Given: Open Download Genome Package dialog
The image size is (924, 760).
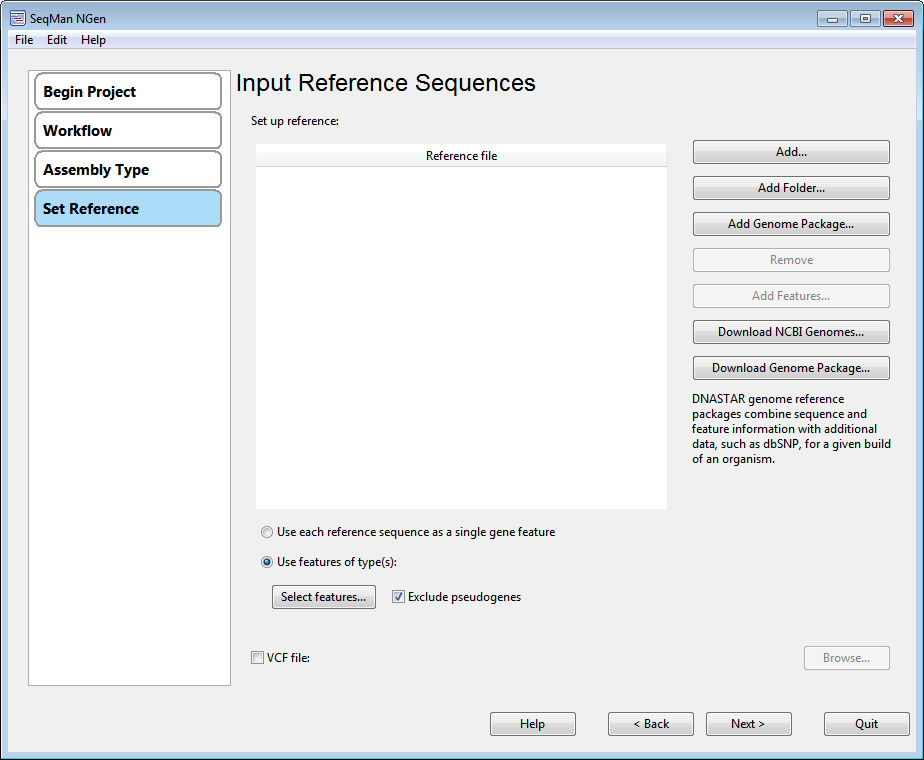Looking at the screenshot, I should pos(791,368).
